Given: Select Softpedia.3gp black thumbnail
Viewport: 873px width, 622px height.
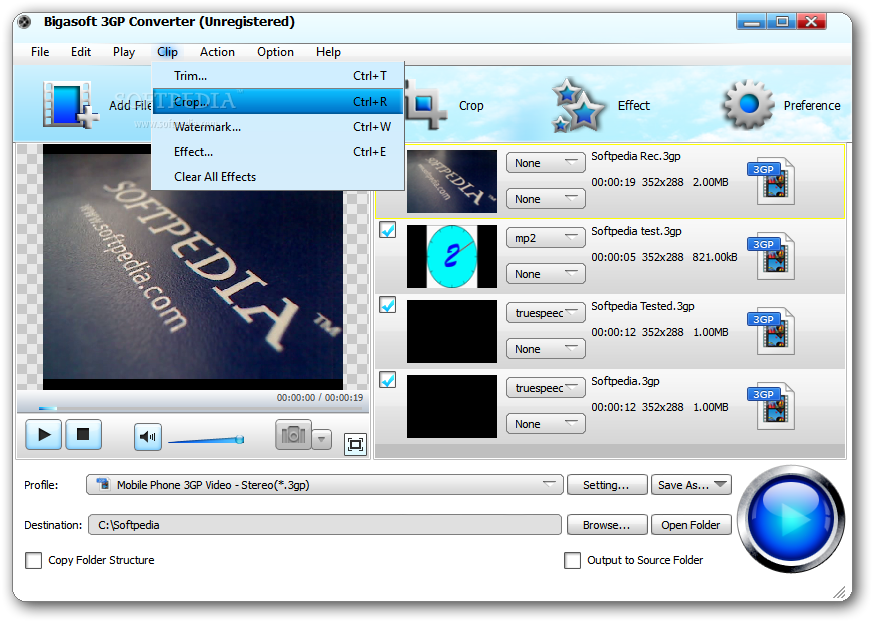Looking at the screenshot, I should 452,406.
